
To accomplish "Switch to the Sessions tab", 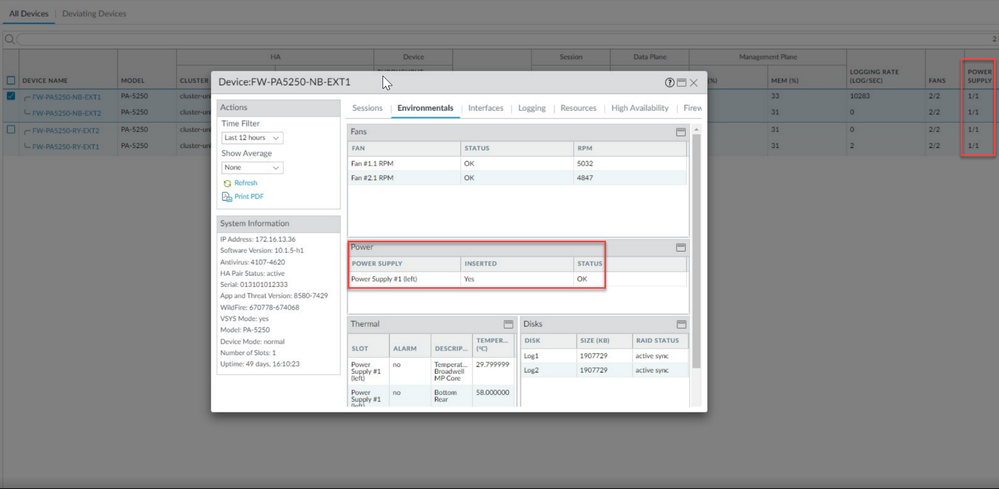I will [367, 108].
